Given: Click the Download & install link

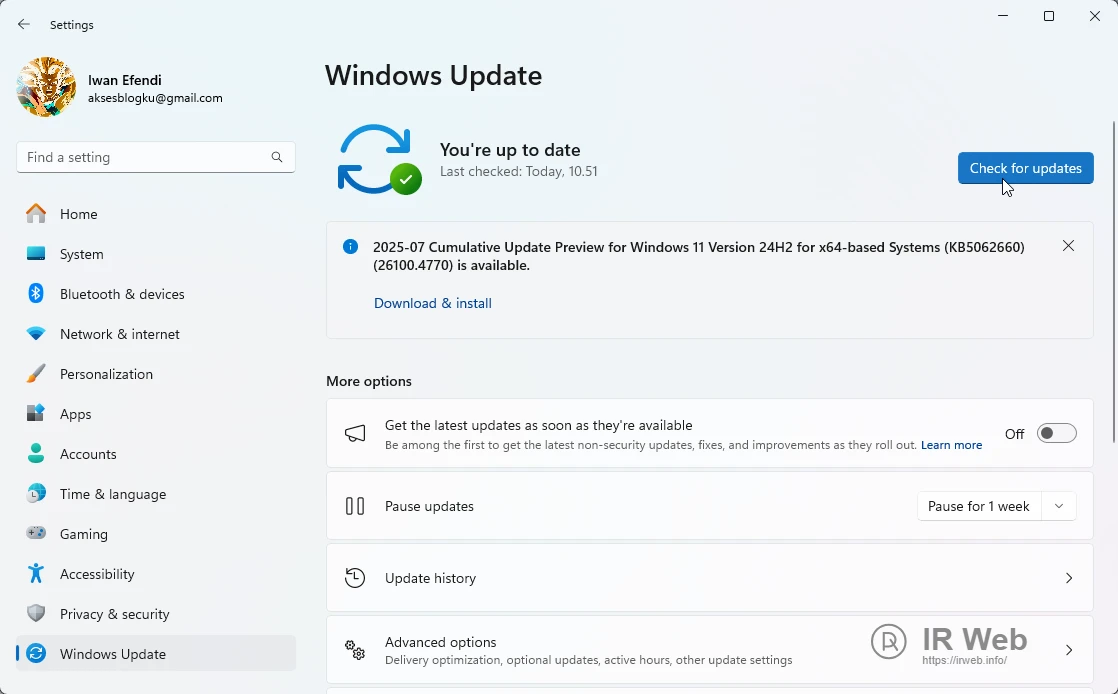Looking at the screenshot, I should tap(433, 303).
